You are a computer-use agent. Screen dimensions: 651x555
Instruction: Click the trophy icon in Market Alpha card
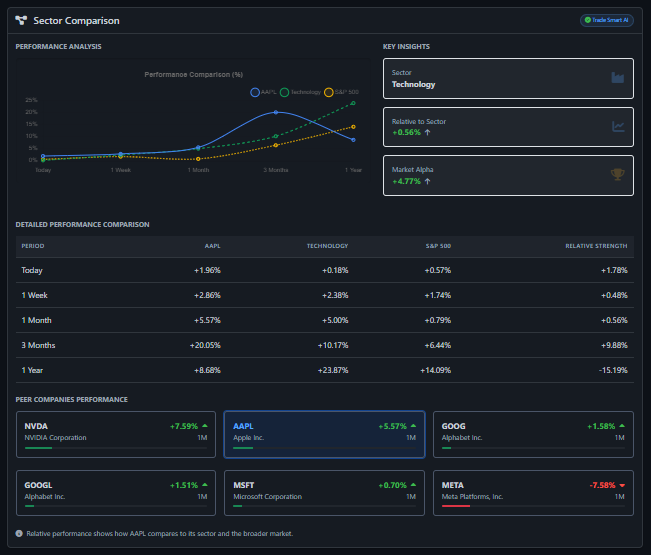(x=618, y=175)
